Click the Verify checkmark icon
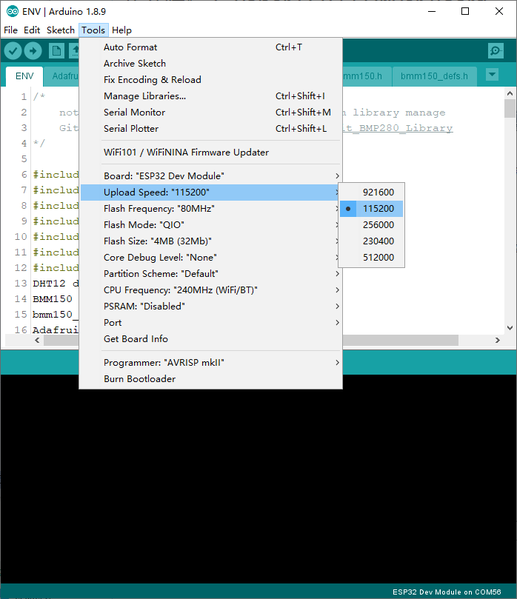This screenshot has width=517, height=599. coord(13,51)
